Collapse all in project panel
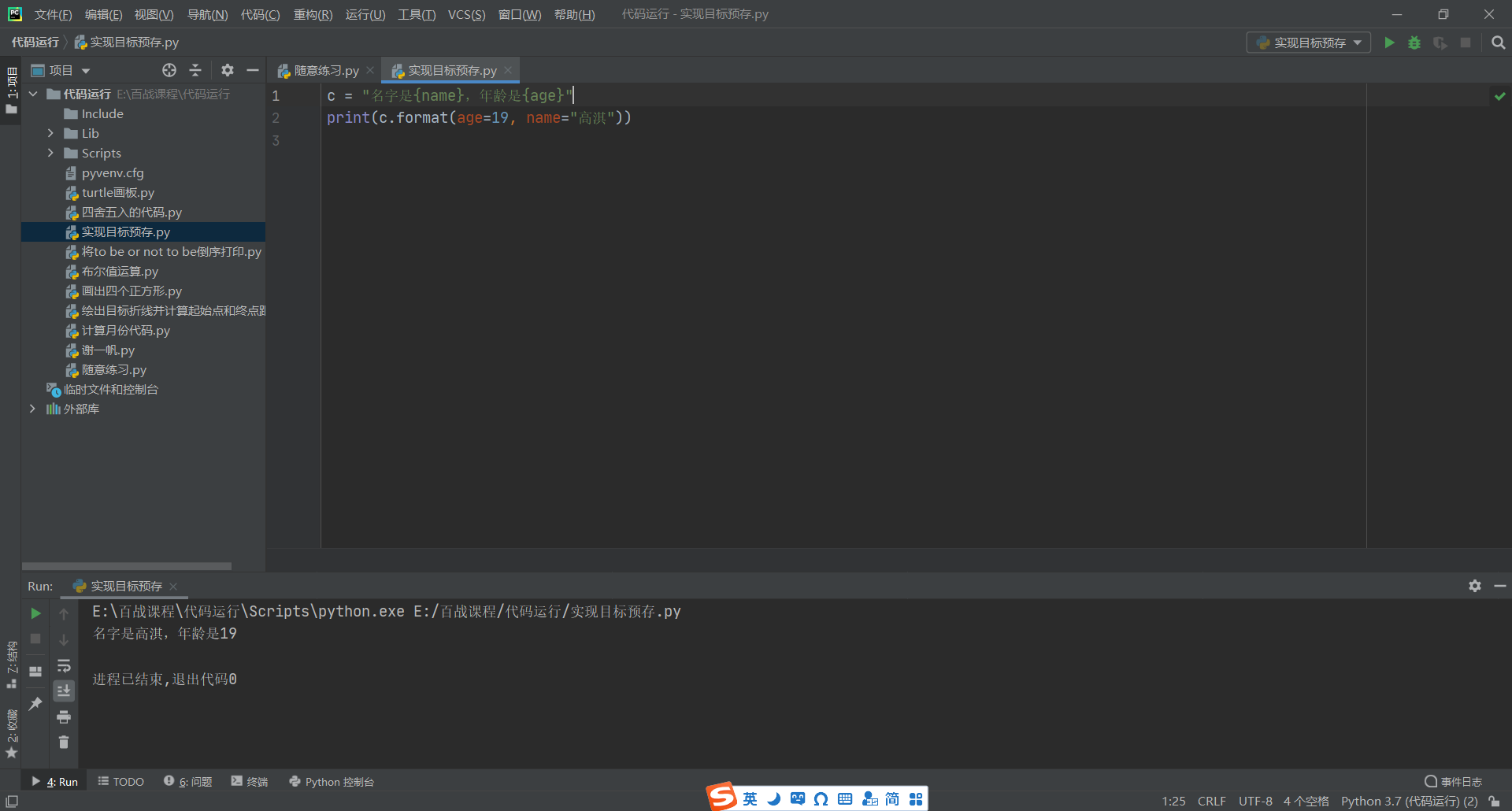Viewport: 1512px width, 811px height. [x=195, y=70]
